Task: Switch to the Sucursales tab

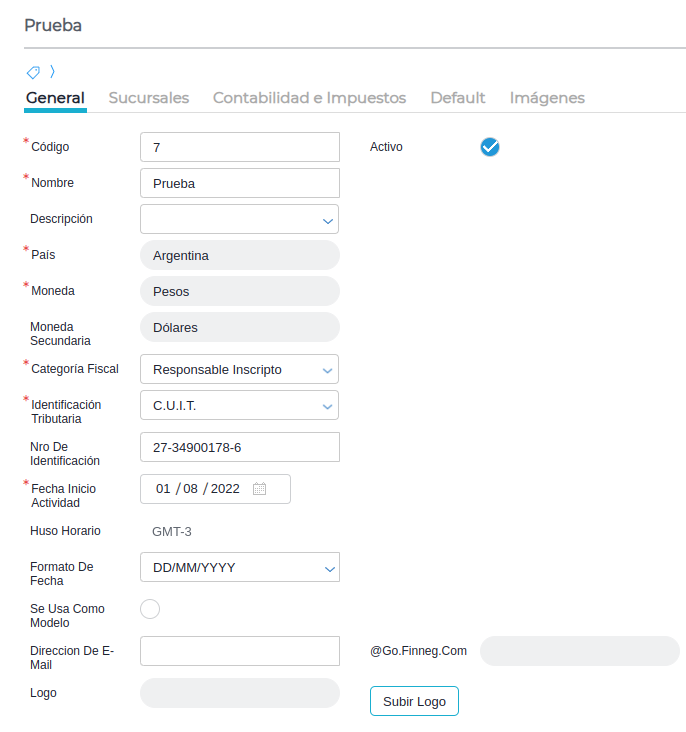Action: click(x=148, y=98)
